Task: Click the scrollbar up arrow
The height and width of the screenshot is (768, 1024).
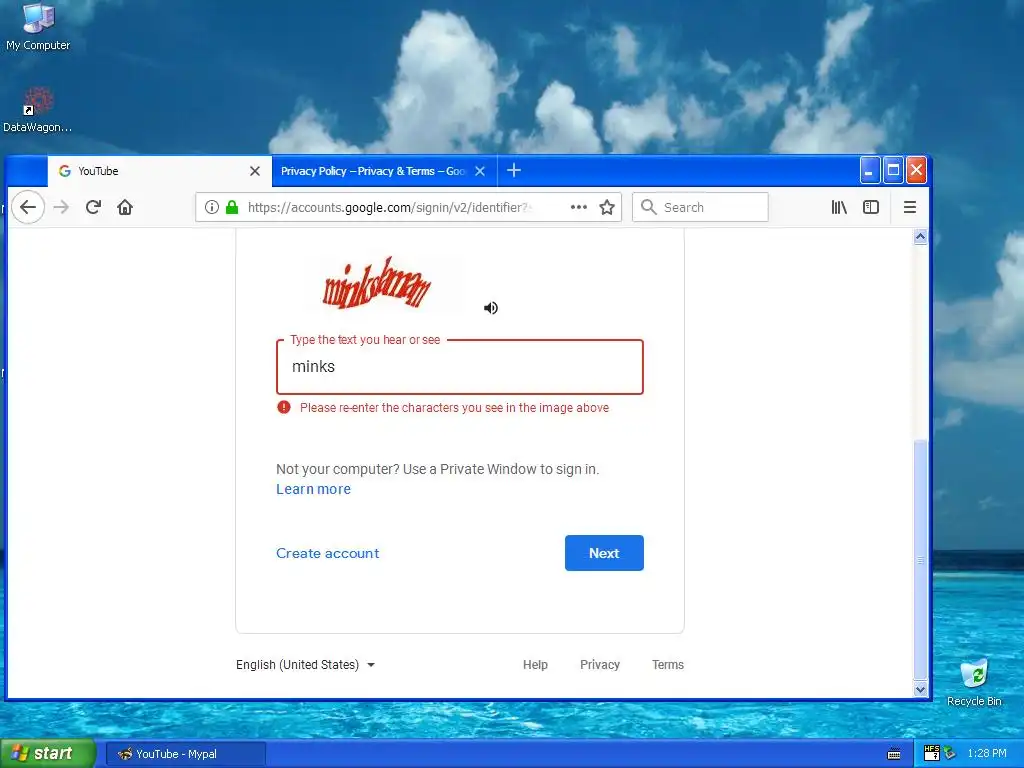Action: coord(920,236)
